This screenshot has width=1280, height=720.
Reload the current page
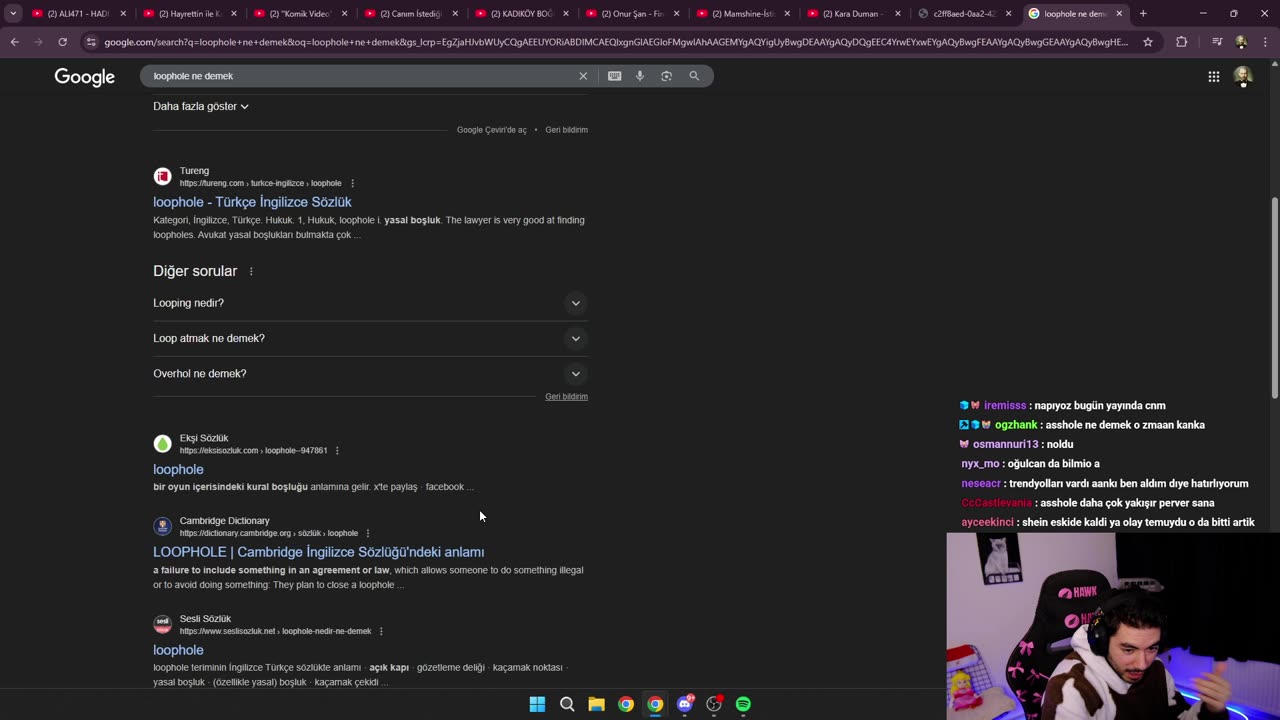[62, 42]
